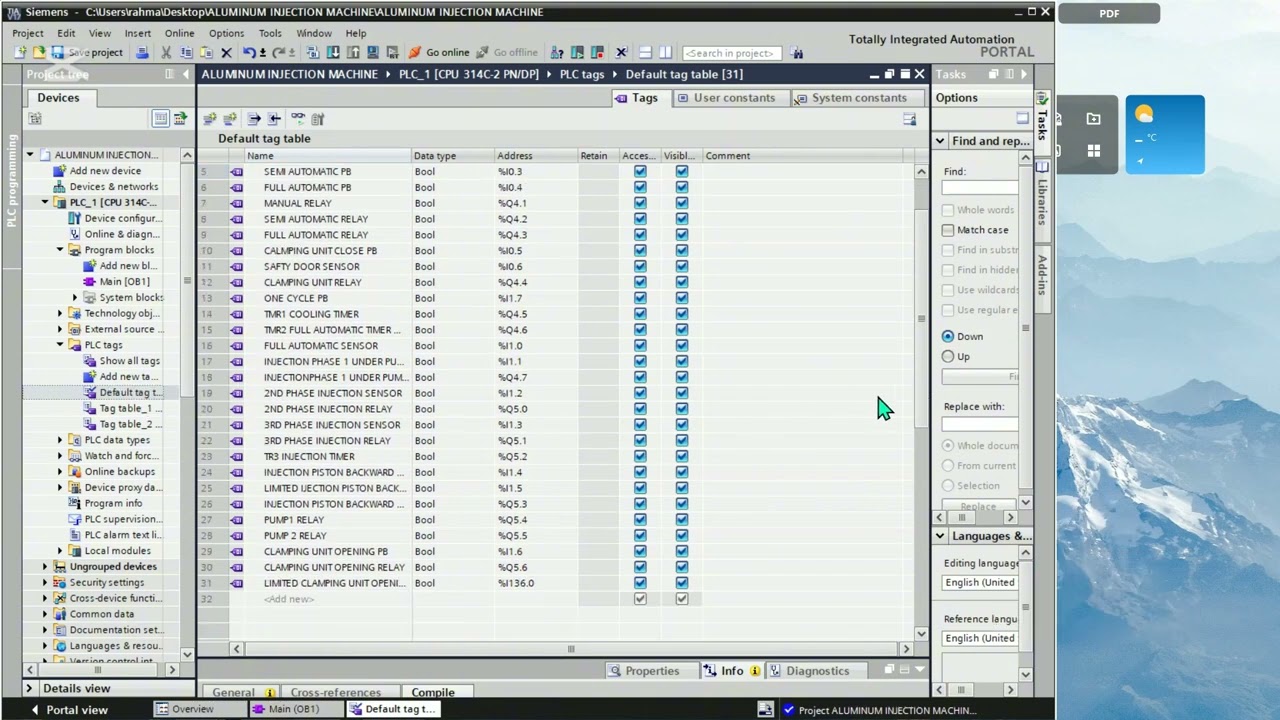
Task: Collapse the Project tree panel arrow
Action: point(186,74)
